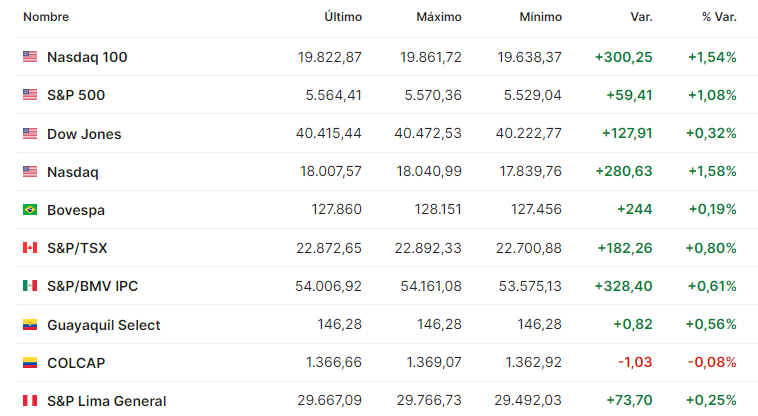Open the S&P Lima General link
758x416 pixels.
pos(106,401)
